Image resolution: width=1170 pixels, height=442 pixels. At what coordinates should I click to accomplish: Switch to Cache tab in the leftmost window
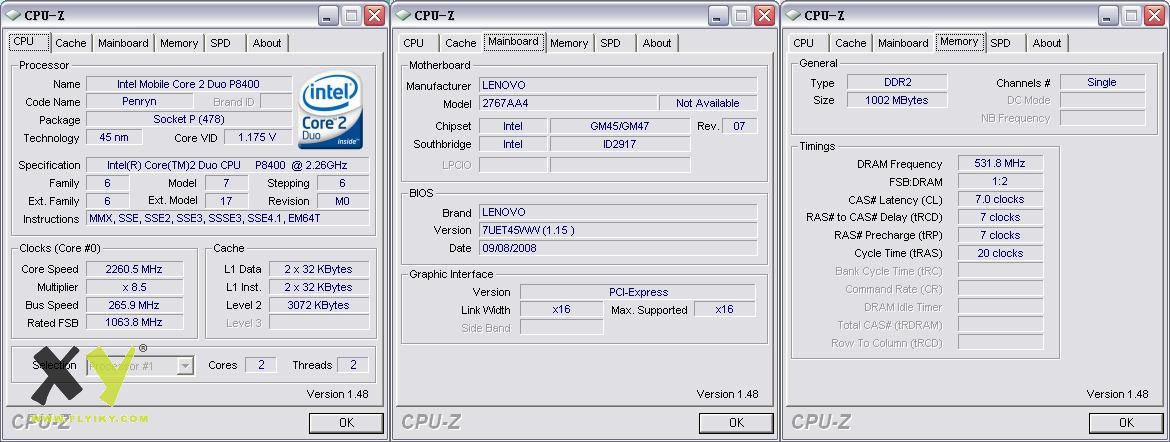point(70,43)
